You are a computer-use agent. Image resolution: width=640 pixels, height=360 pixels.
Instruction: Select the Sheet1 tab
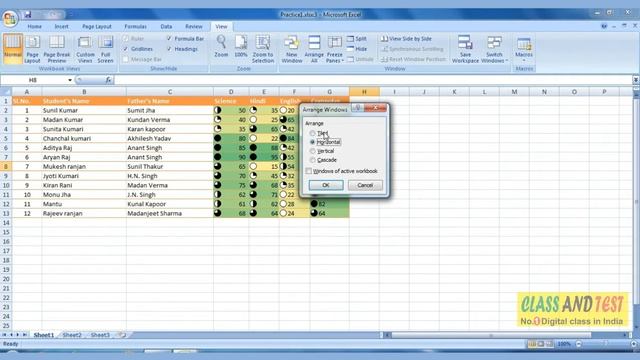(x=44, y=335)
